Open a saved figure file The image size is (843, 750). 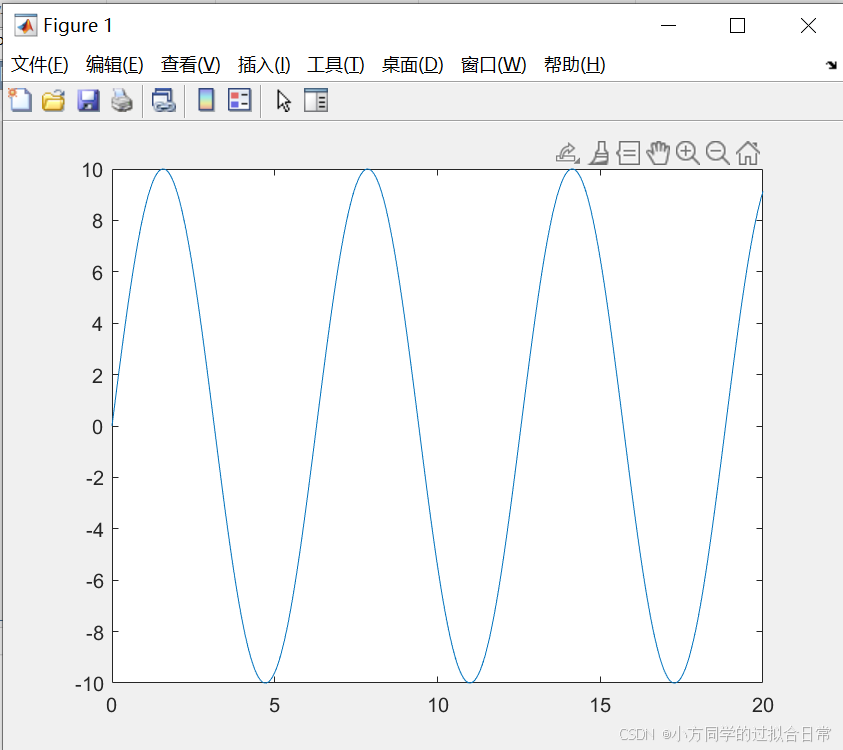(53, 100)
